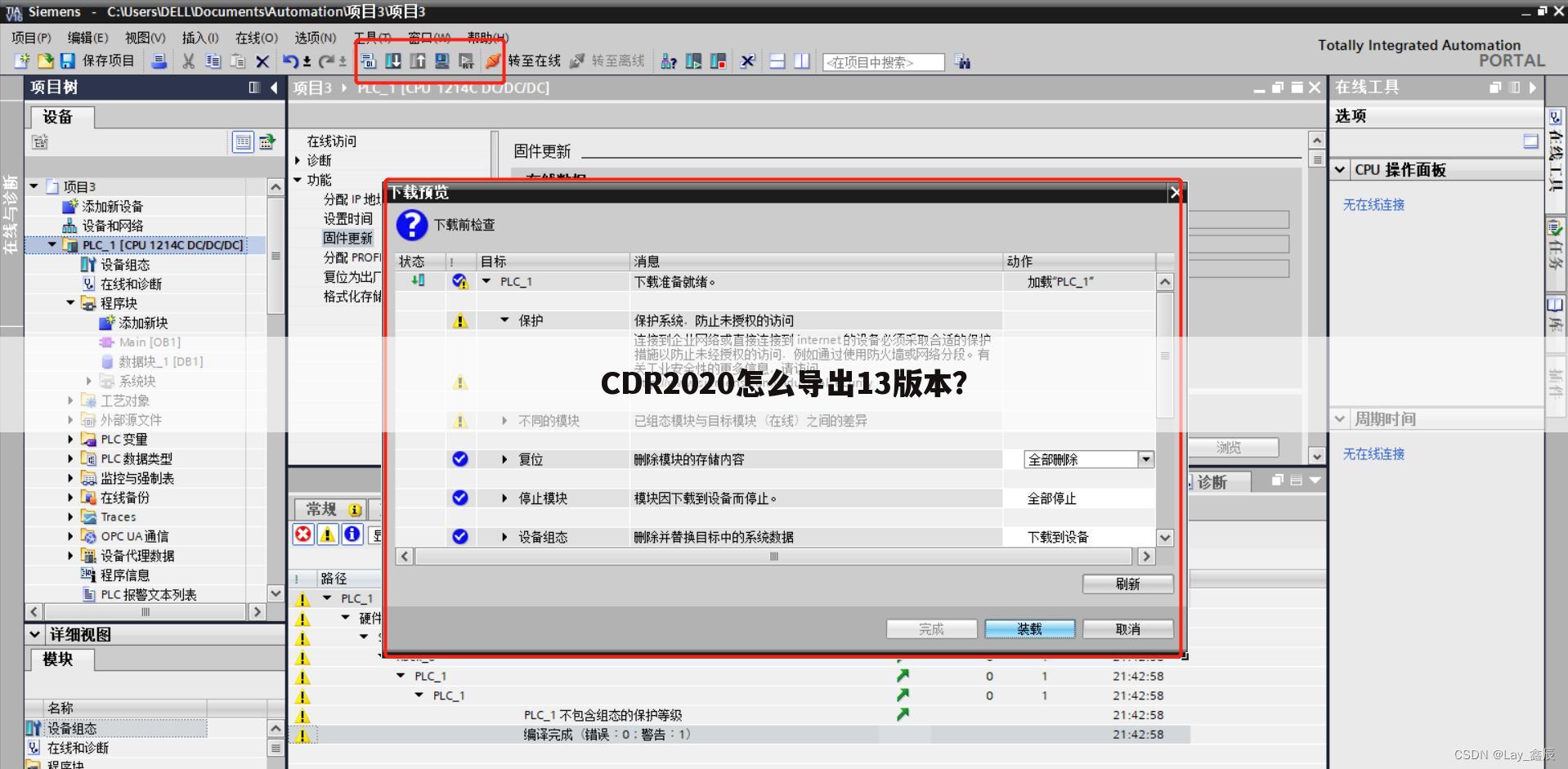Open the 全部删除 action dropdown
This screenshot has height=769, width=1568.
pyautogui.click(x=1145, y=459)
